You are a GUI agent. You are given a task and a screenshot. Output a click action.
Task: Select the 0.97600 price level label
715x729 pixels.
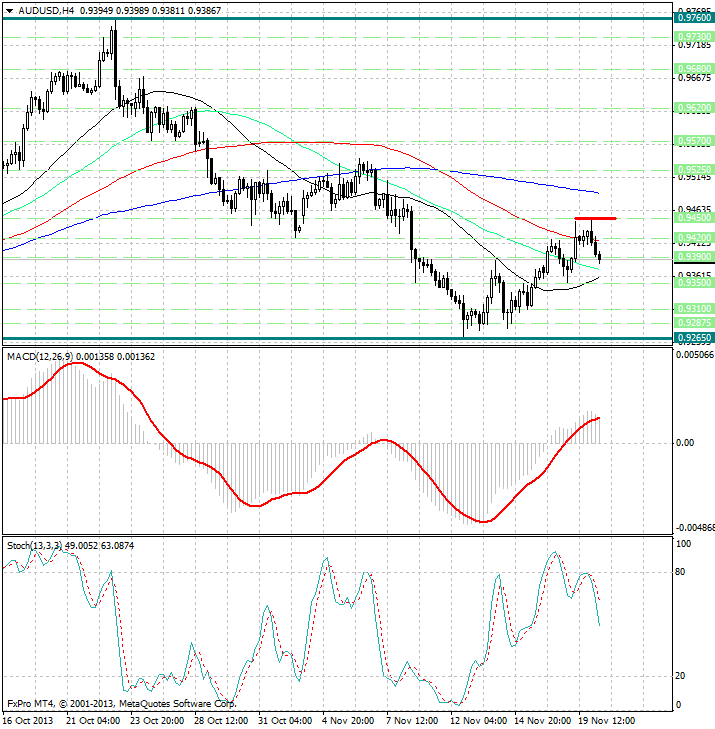point(694,18)
